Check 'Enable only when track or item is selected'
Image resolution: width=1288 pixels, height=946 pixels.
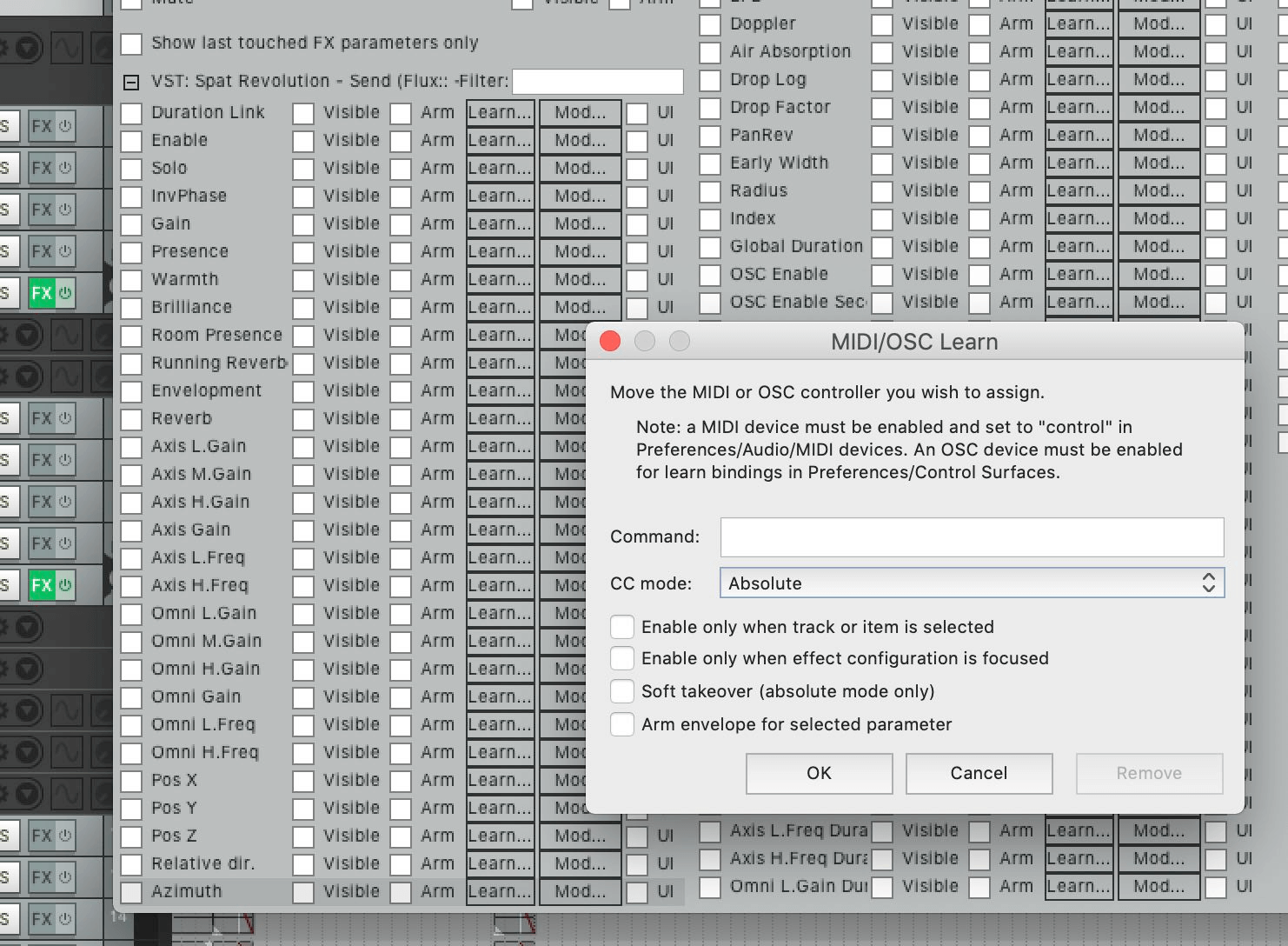click(x=622, y=627)
